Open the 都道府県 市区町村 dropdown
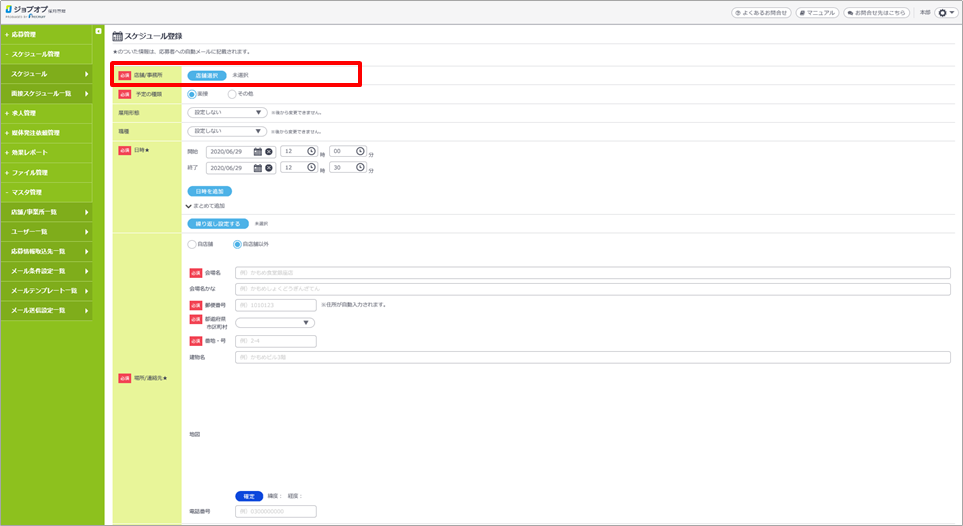The height and width of the screenshot is (526, 963). 275,323
